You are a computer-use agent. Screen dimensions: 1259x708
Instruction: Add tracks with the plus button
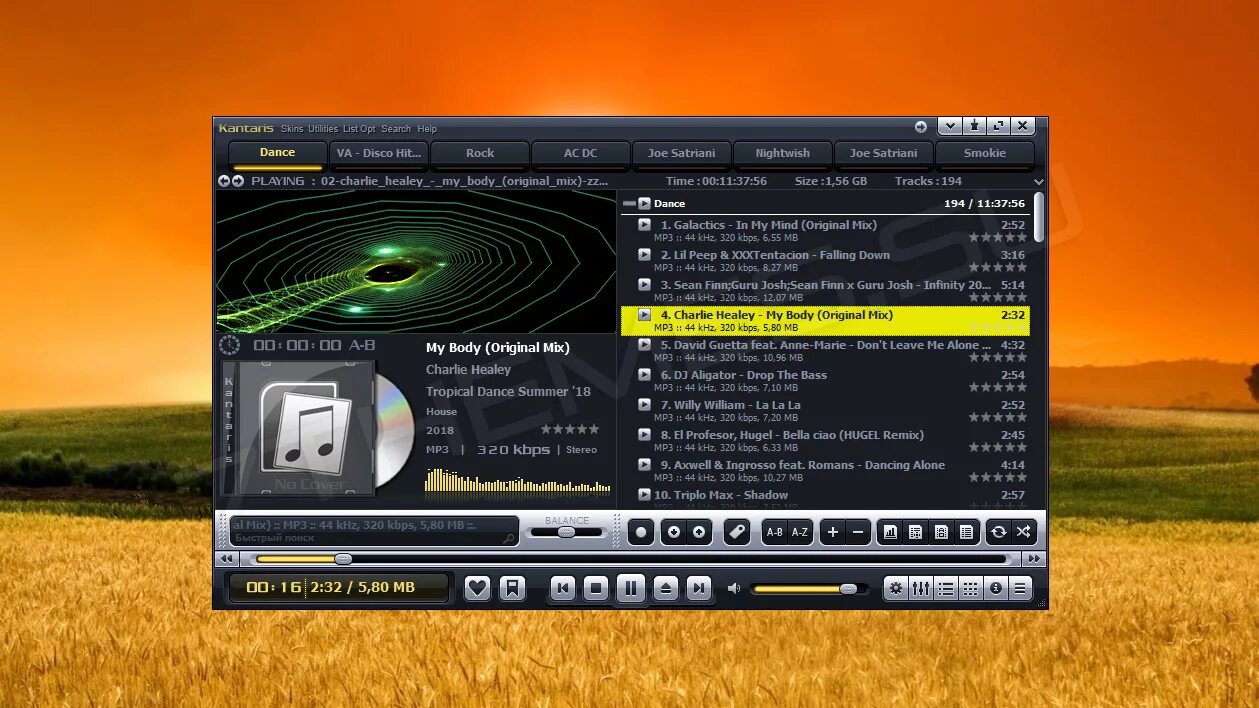(833, 532)
